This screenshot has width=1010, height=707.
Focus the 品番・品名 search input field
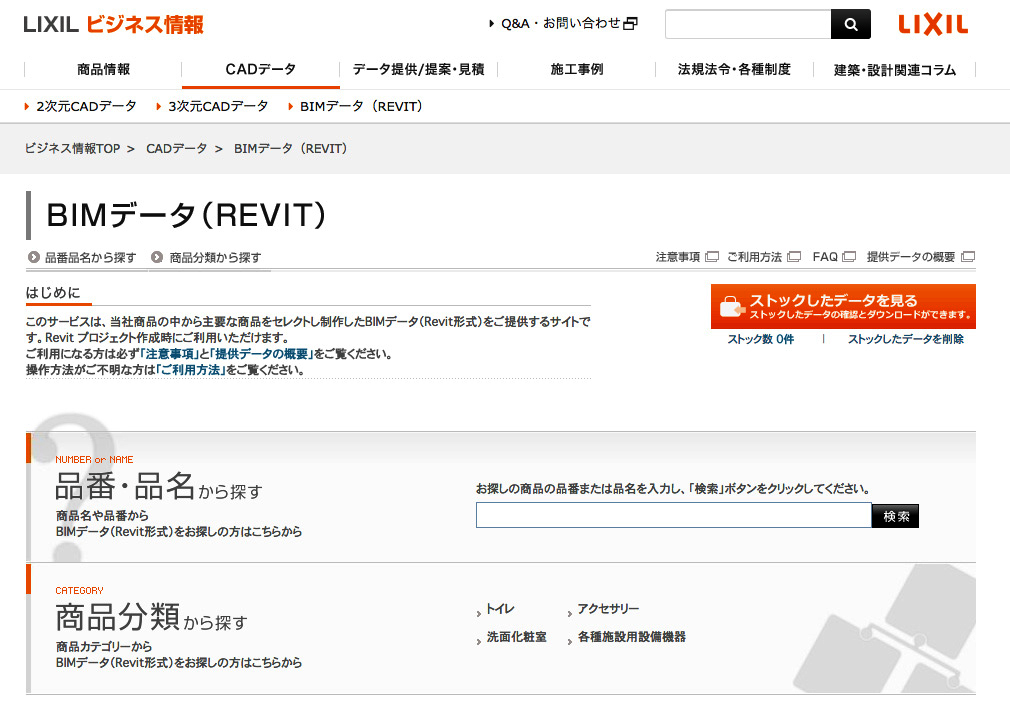point(674,515)
